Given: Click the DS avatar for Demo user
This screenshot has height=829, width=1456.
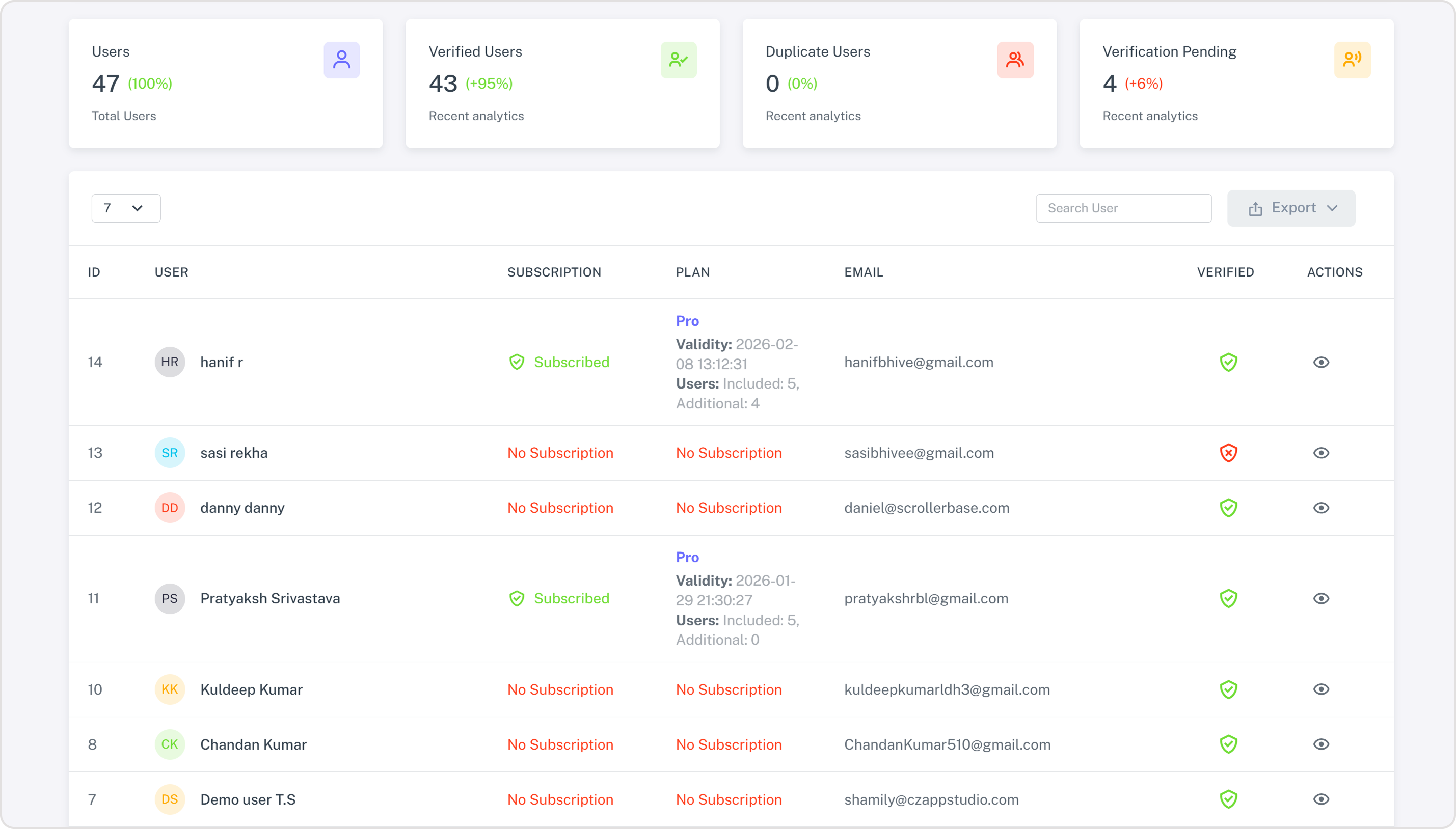Looking at the screenshot, I should point(170,799).
